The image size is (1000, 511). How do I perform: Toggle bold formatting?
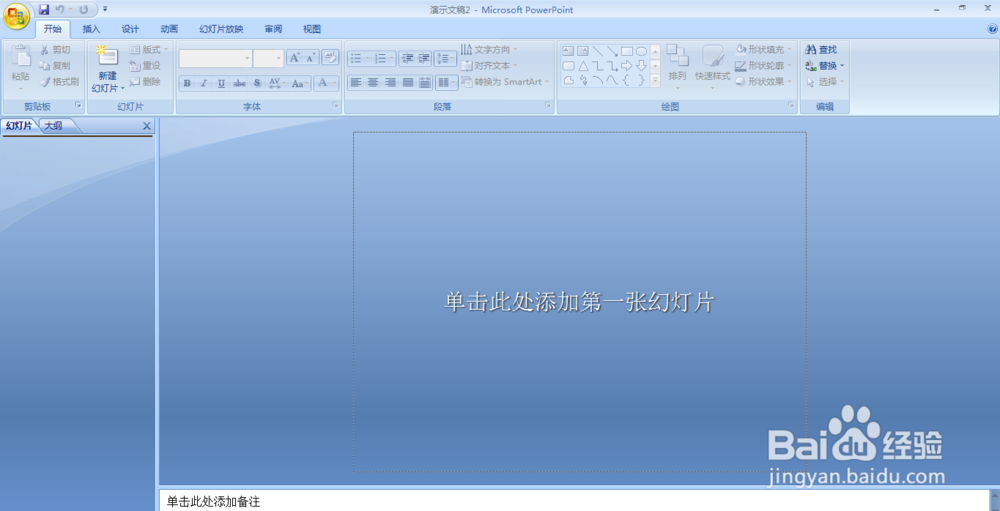point(187,83)
